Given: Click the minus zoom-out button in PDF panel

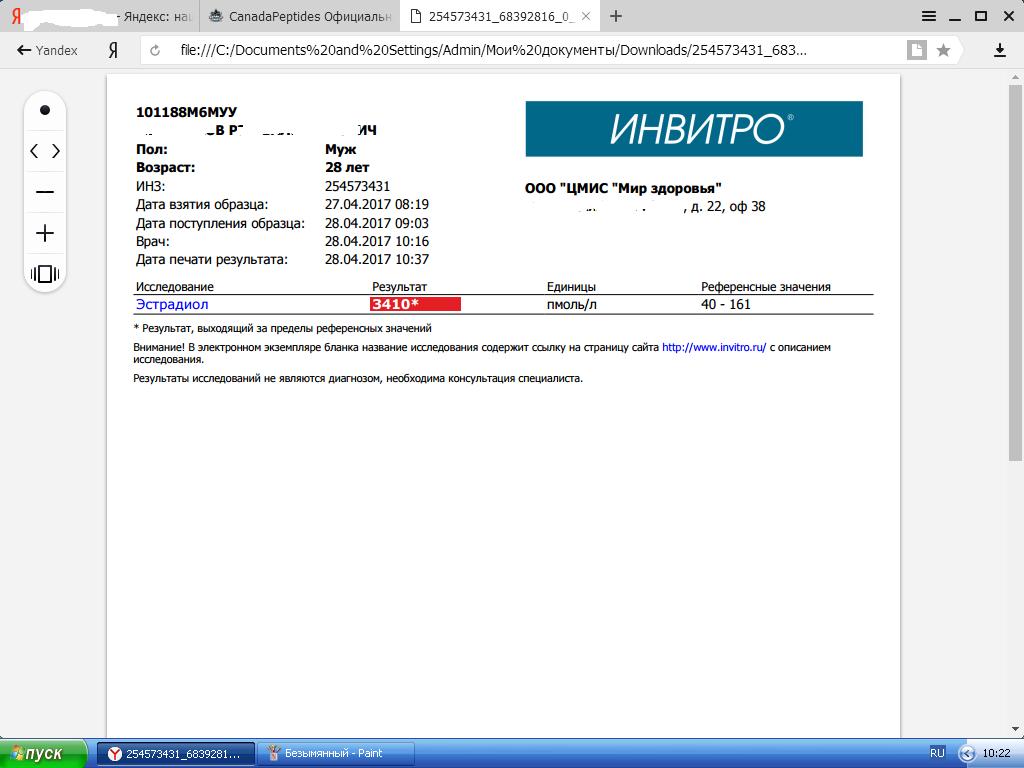Looking at the screenshot, I should click(45, 192).
